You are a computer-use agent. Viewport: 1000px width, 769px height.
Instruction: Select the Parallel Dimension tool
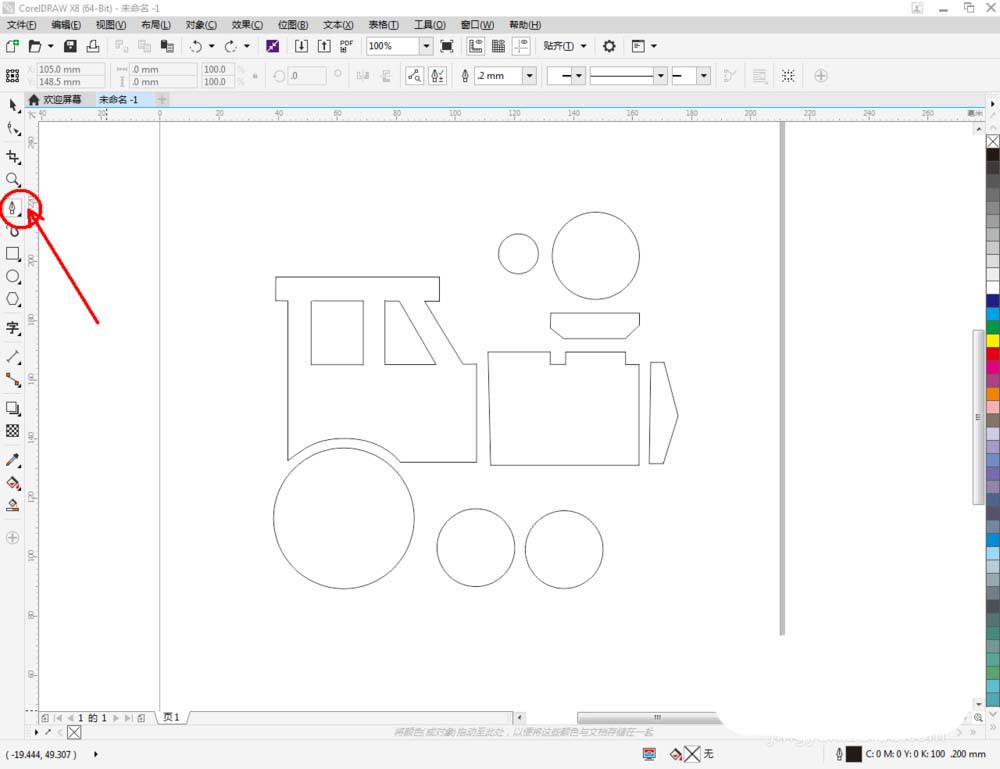[13, 356]
